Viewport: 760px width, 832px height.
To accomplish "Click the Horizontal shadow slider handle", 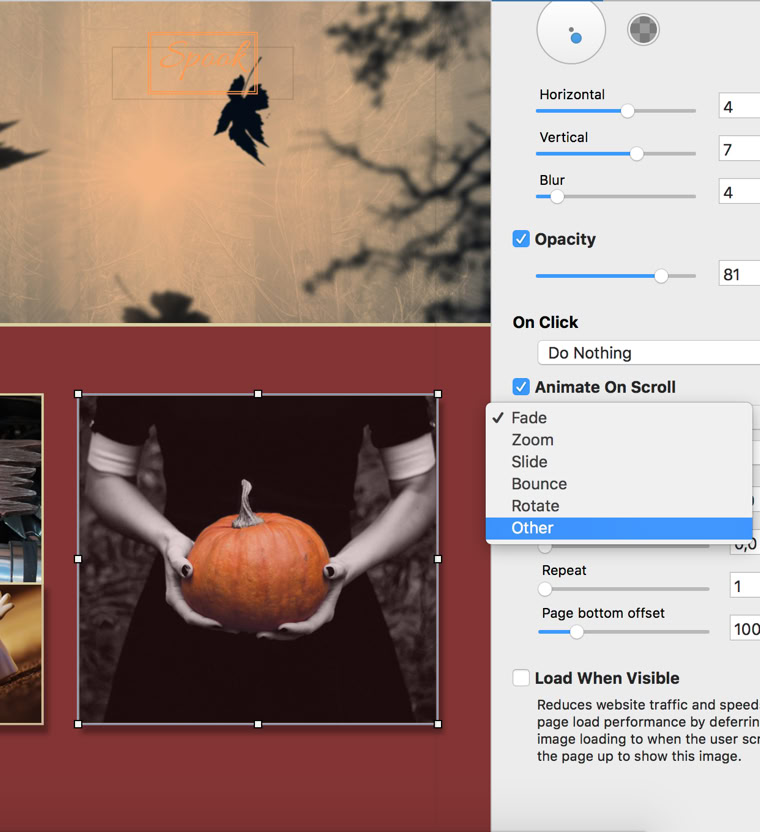I will tap(627, 111).
